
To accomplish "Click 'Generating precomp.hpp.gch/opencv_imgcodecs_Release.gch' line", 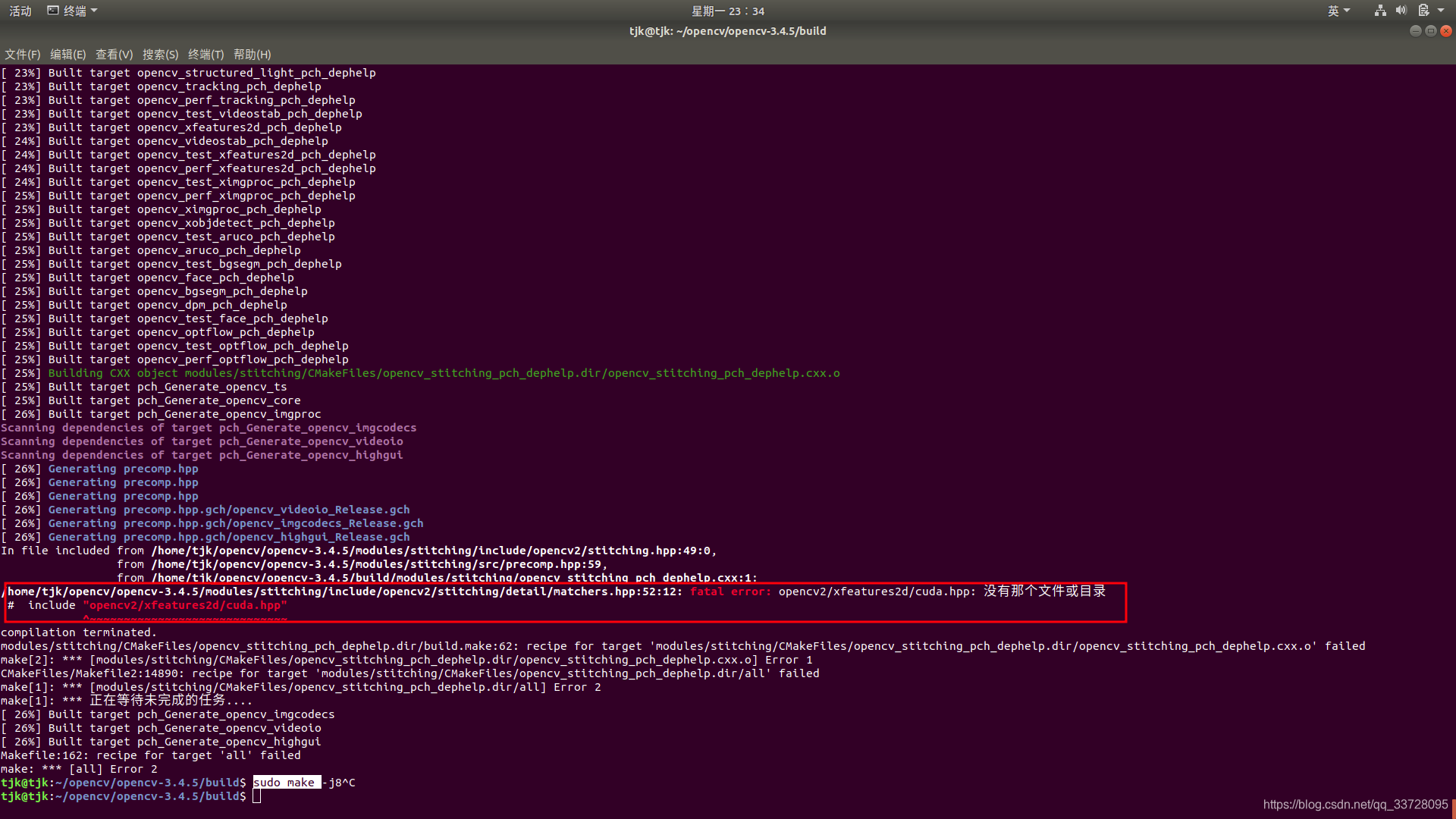I will [x=212, y=523].
